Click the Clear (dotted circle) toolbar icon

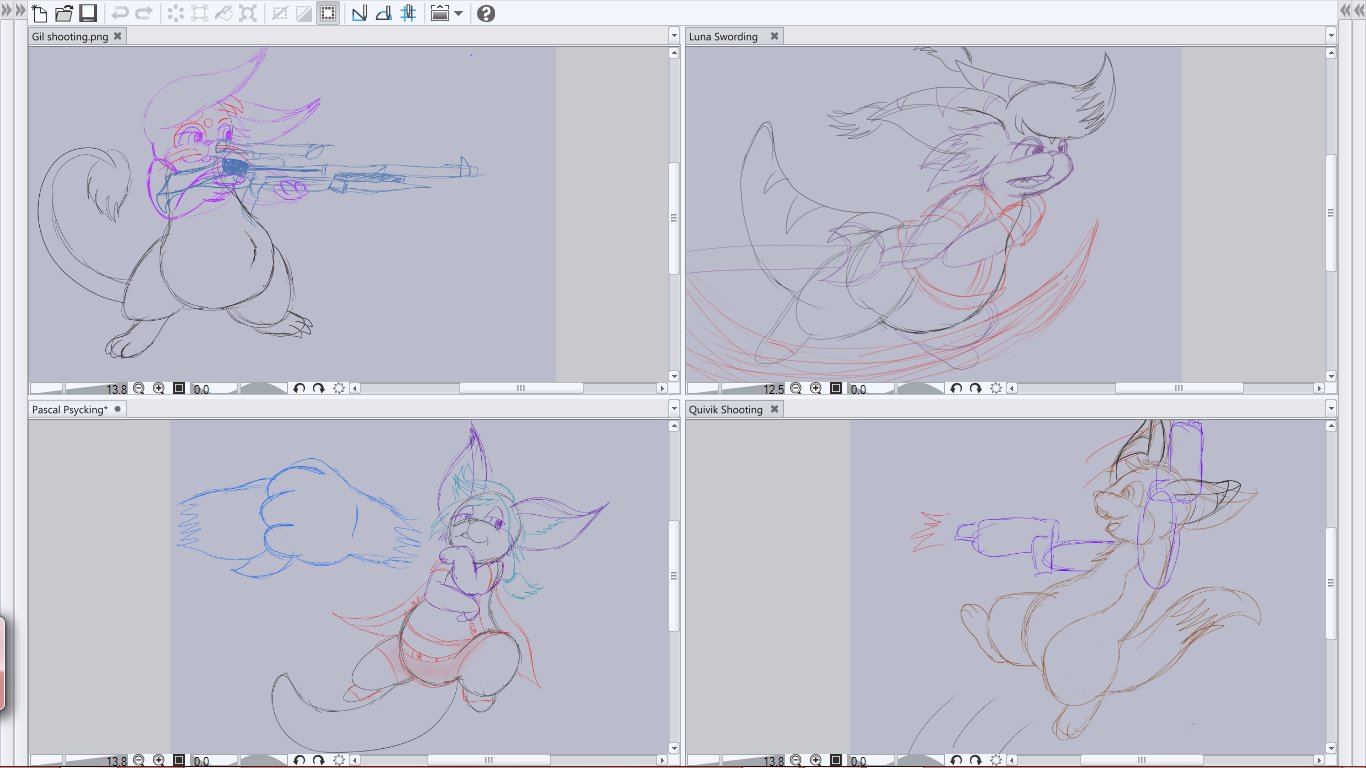tap(176, 13)
